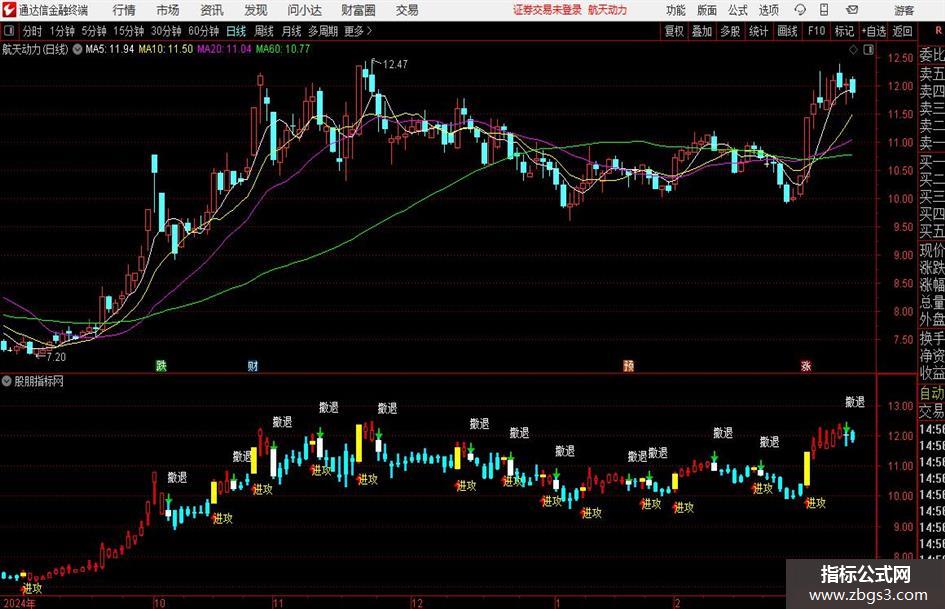Open 股朋指标网 sub-indicator settings icon
The image size is (945, 609).
click(6, 381)
